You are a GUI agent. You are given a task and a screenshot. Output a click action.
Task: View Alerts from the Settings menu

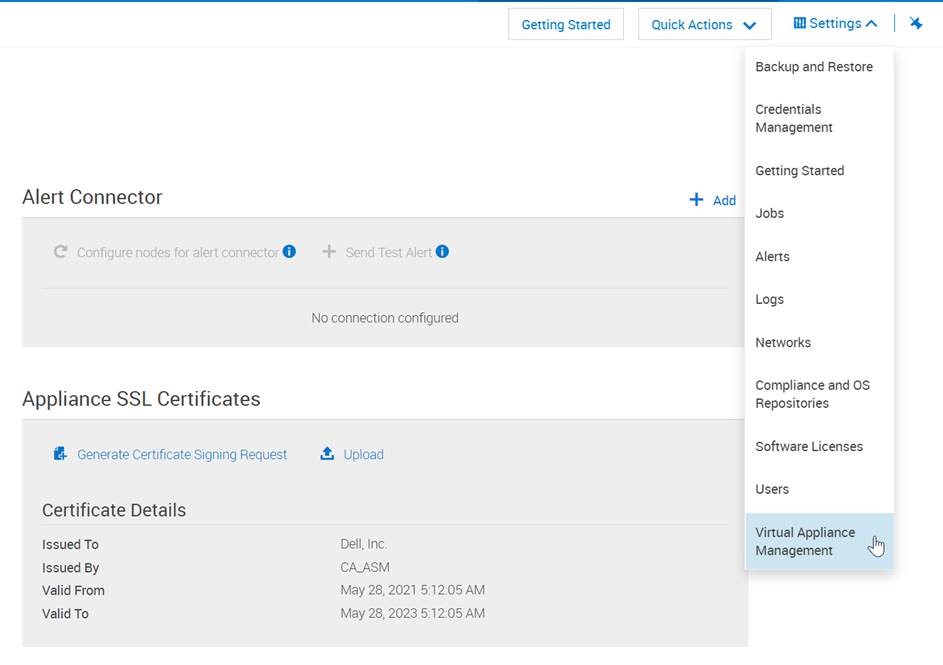pos(772,256)
